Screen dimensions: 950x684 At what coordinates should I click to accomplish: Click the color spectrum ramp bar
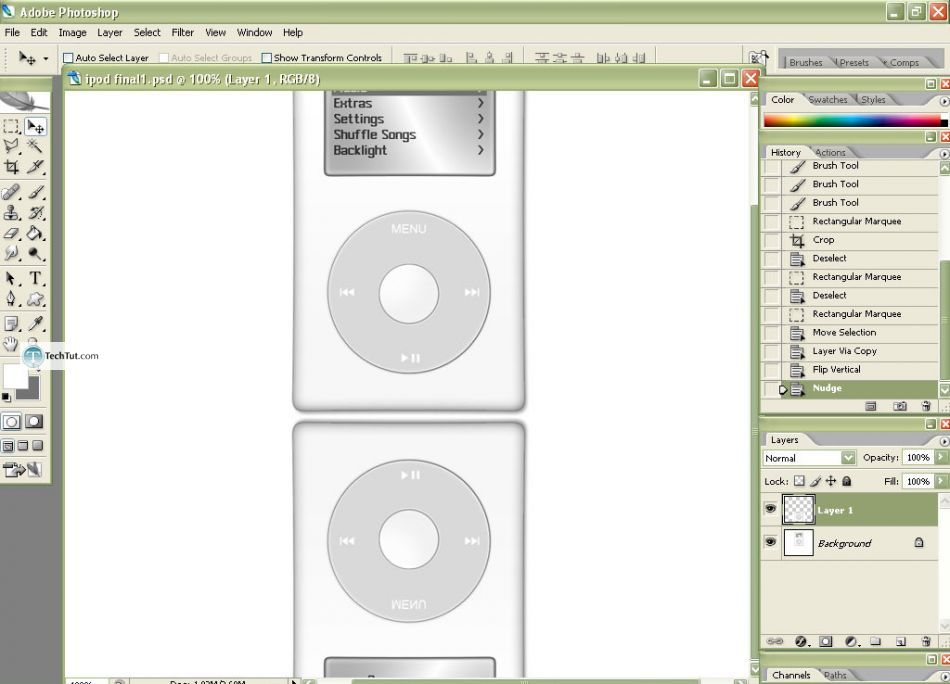point(852,121)
